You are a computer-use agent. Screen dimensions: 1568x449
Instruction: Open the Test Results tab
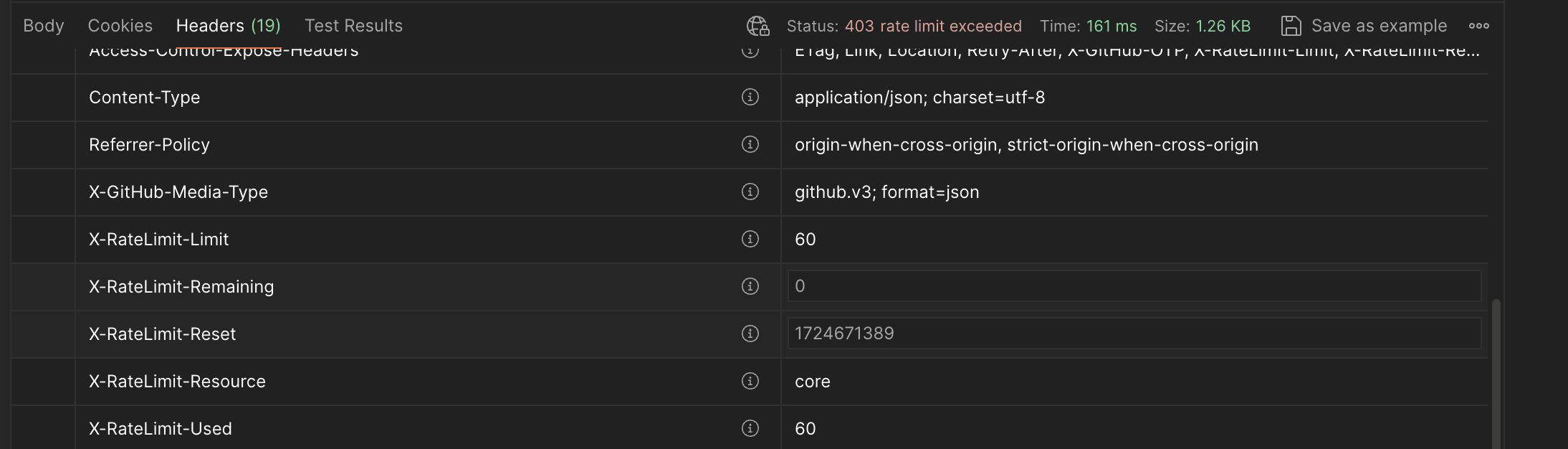point(353,26)
